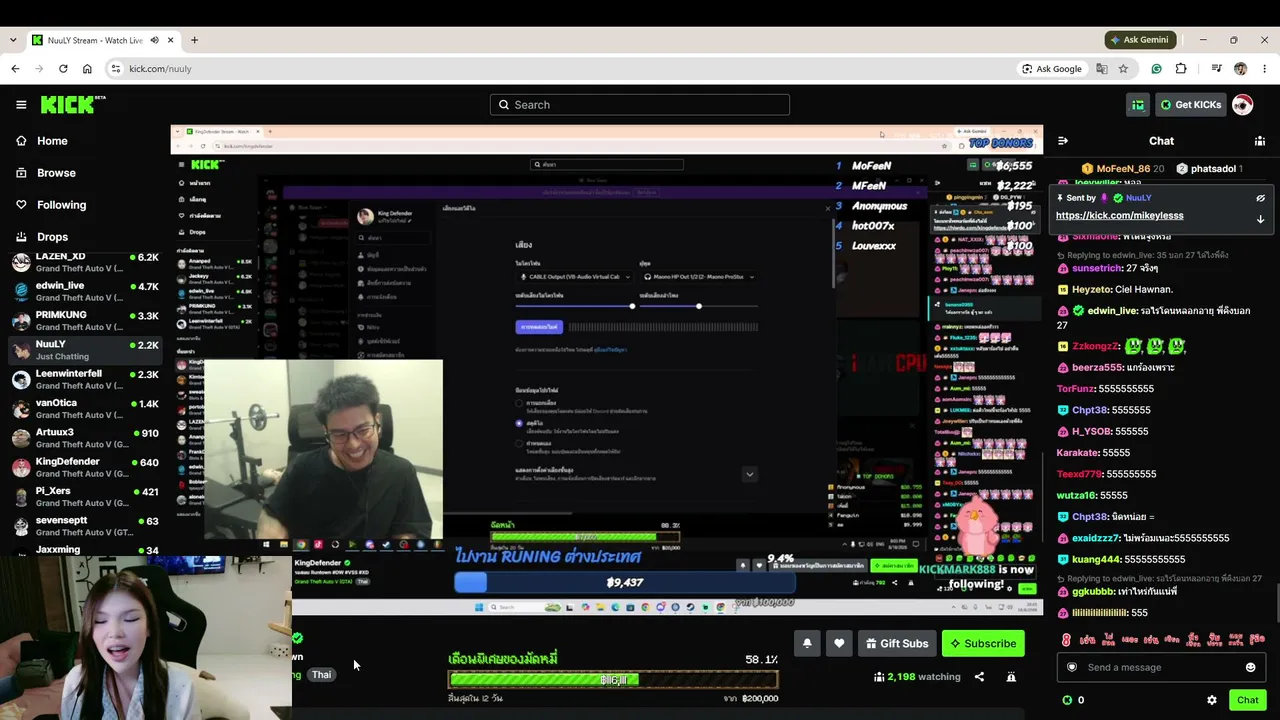
Task: Open PRIMKUNG channel in sidebar
Action: click(x=84, y=321)
